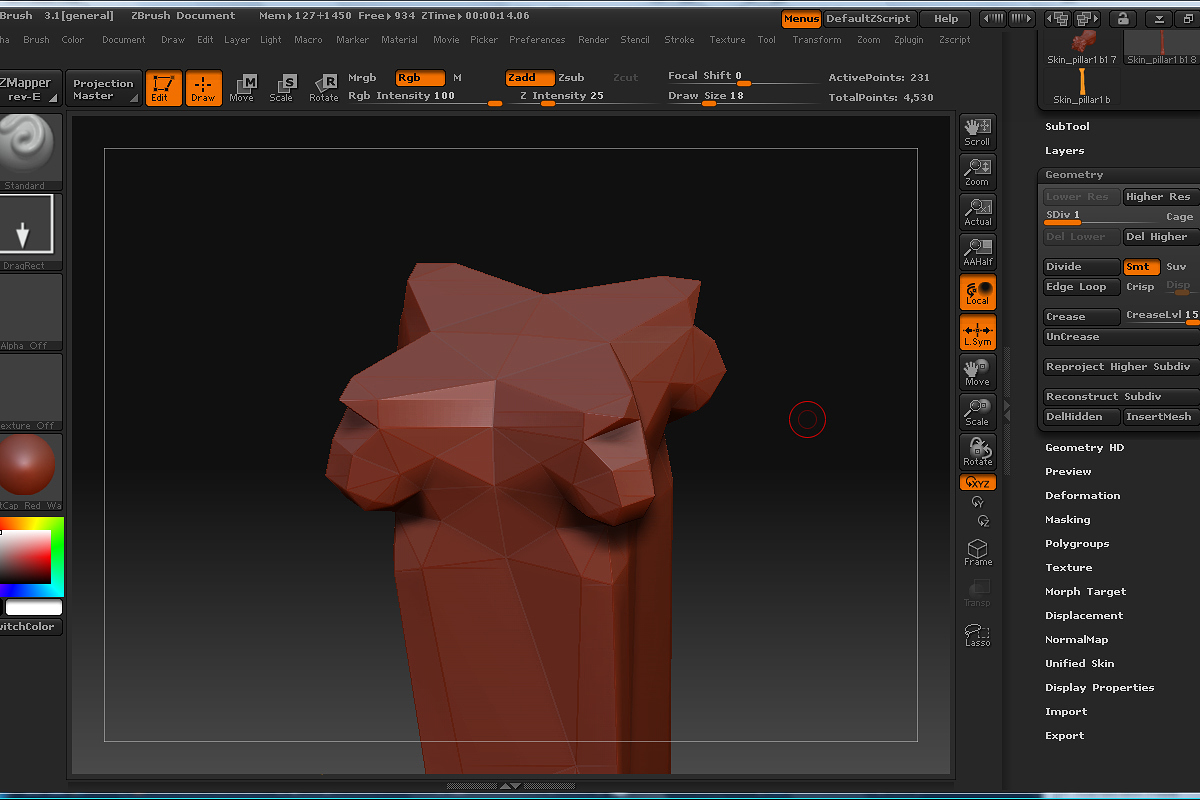Screen dimensions: 1200x800
Task: Click the Scroll canvas icon
Action: 977,132
